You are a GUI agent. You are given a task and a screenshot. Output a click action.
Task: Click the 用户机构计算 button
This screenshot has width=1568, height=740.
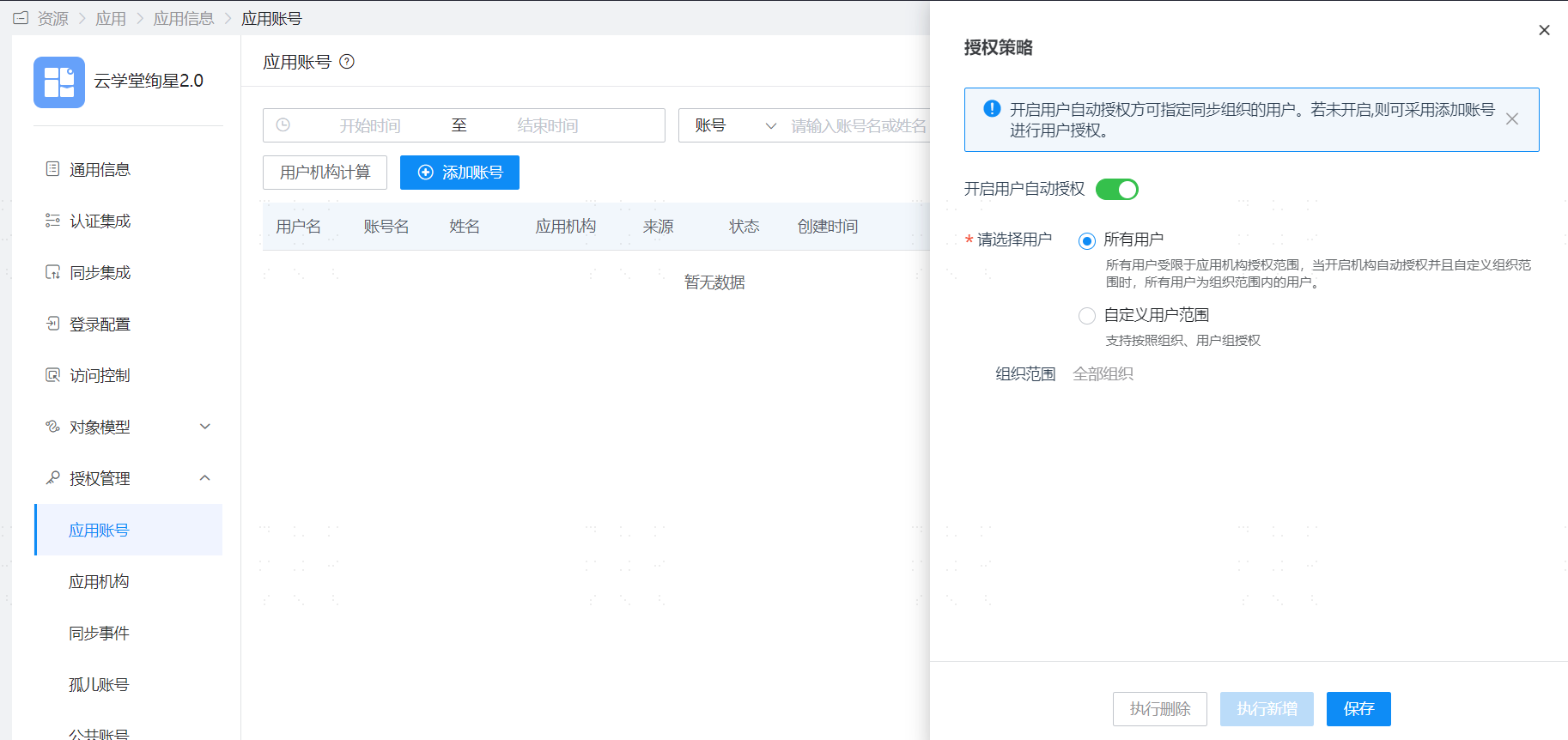(x=325, y=173)
